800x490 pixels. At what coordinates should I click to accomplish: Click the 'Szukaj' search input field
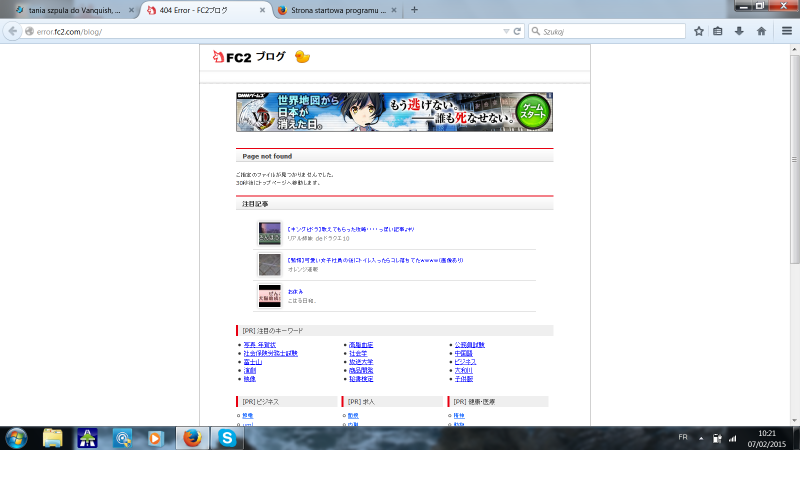coord(610,31)
